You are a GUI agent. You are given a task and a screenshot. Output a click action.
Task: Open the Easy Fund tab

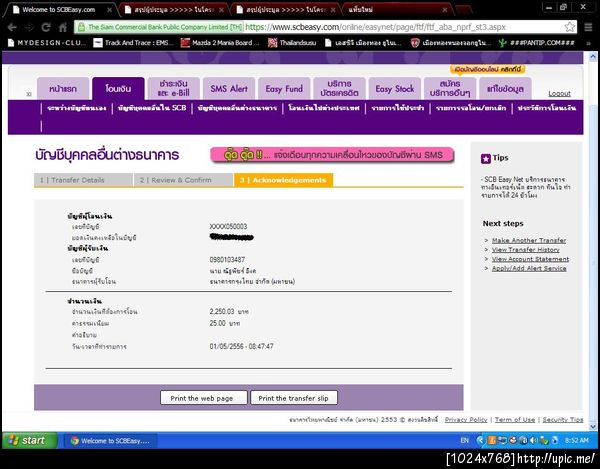(x=284, y=89)
